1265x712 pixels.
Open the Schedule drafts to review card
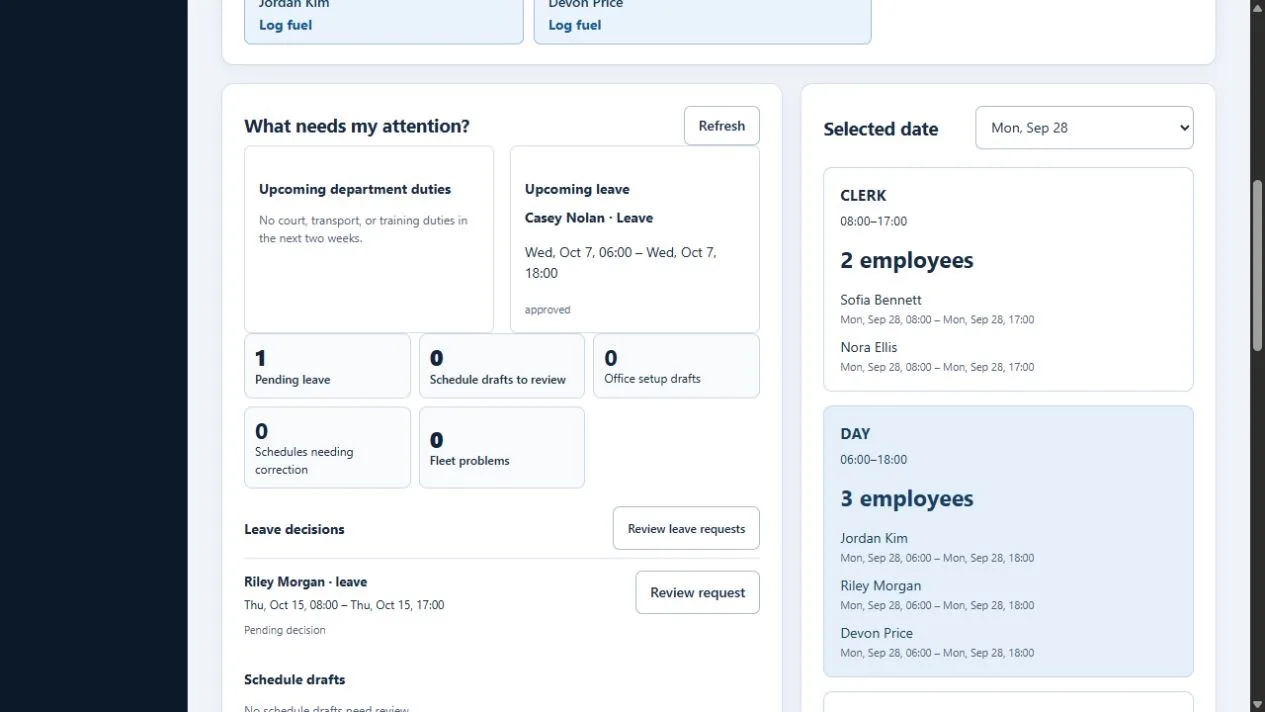coord(501,366)
